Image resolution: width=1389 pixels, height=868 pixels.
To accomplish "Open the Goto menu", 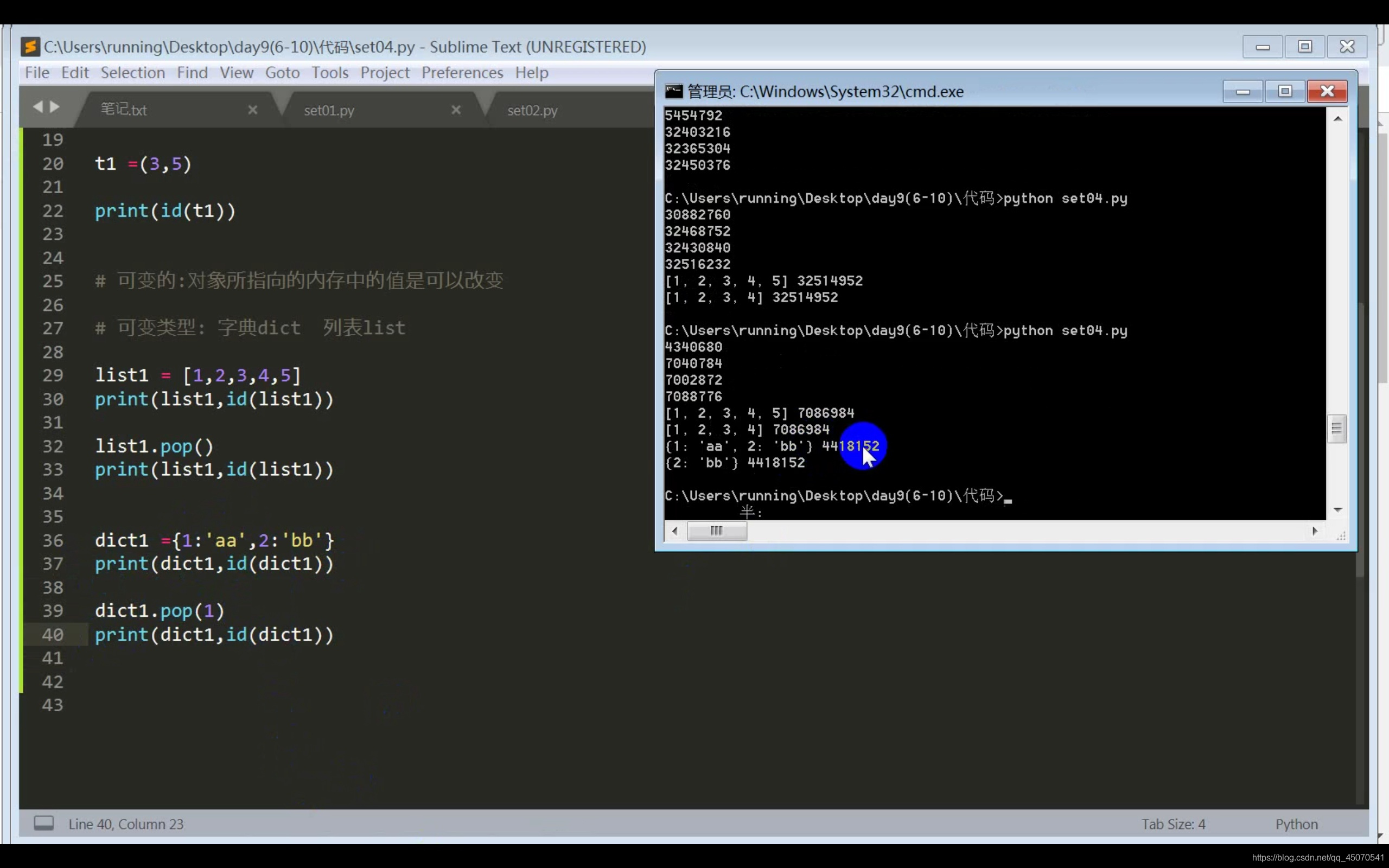I will tap(282, 73).
